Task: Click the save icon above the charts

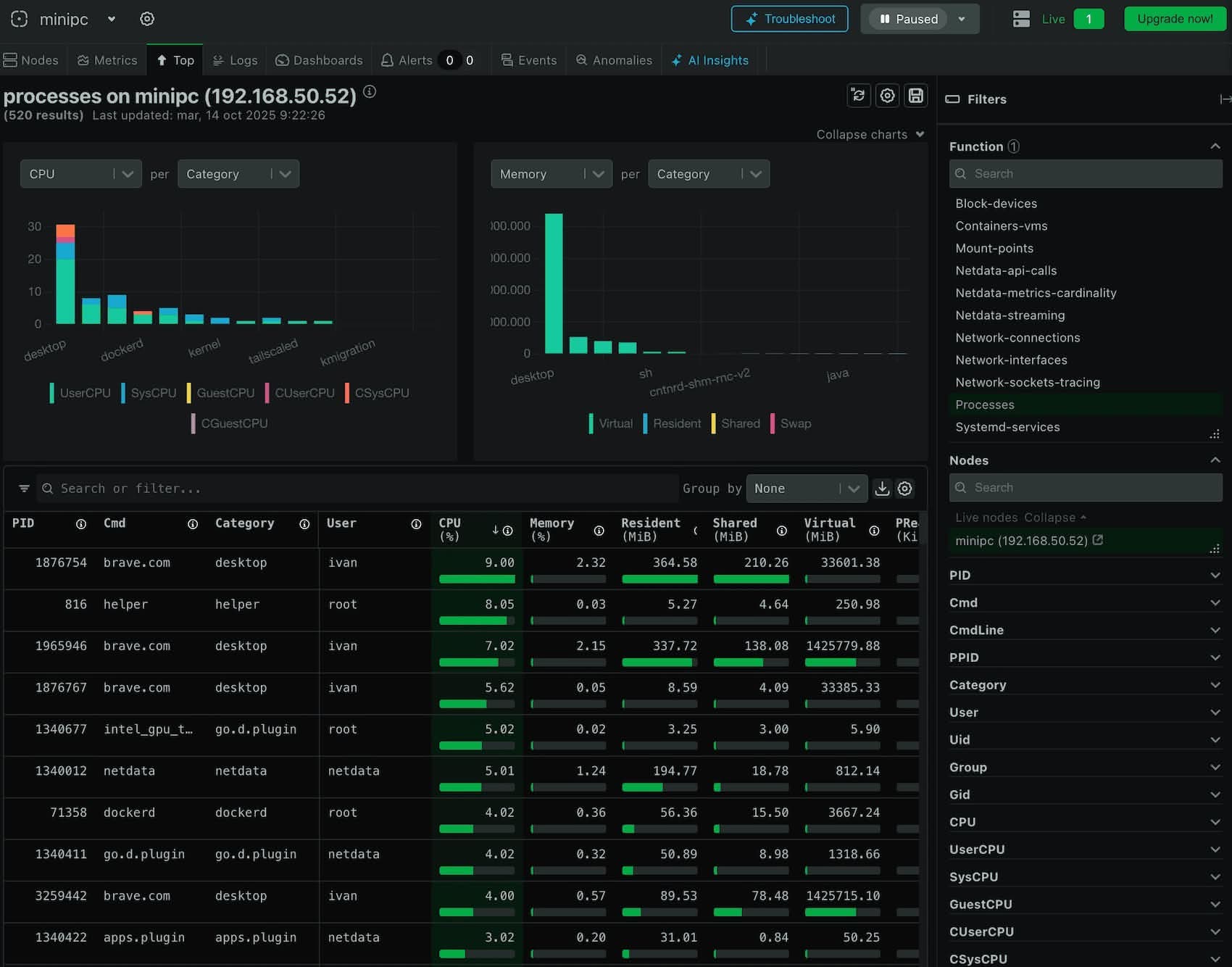Action: click(916, 96)
